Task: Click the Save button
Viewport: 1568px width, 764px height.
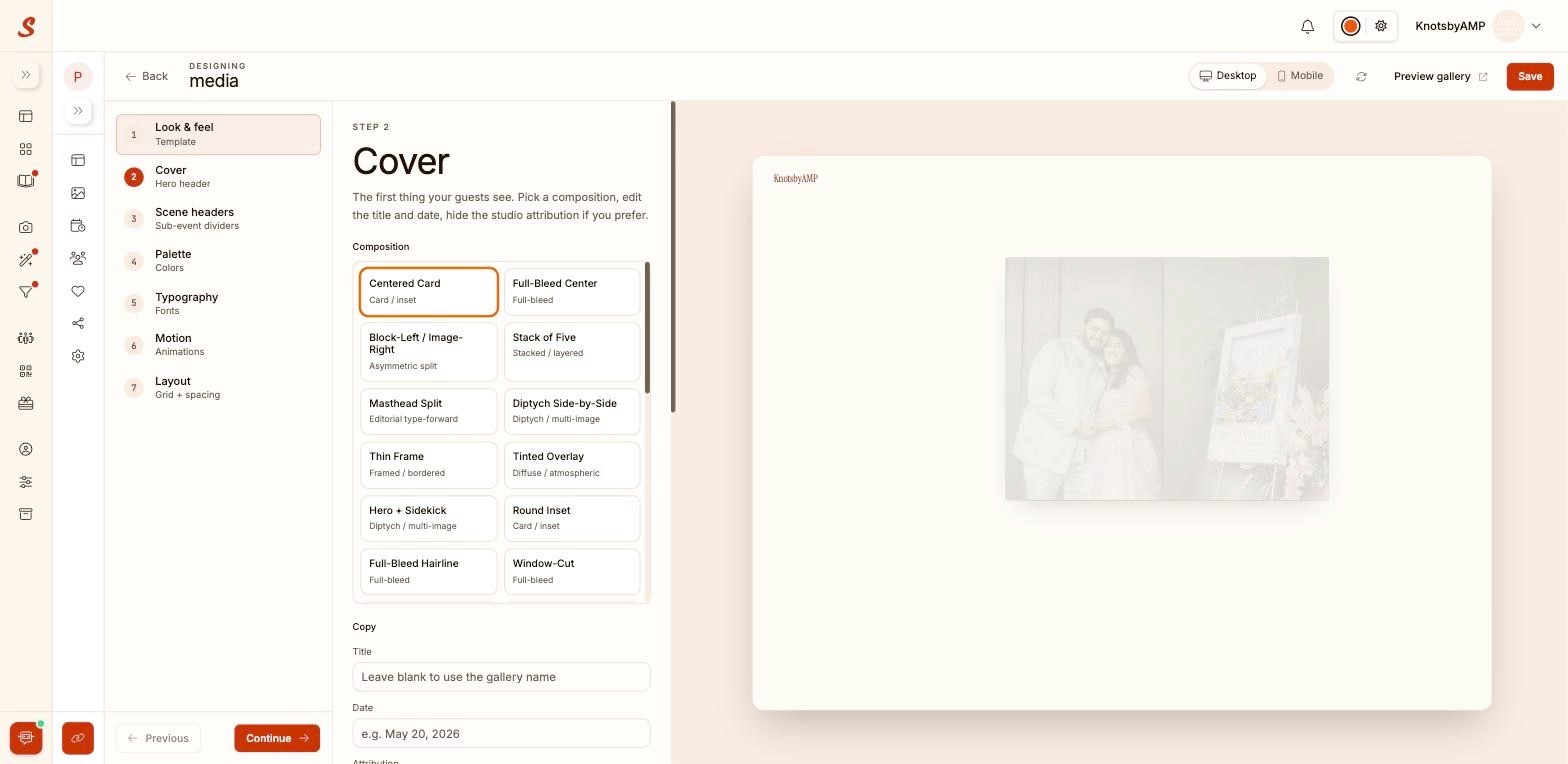Action: point(1530,77)
